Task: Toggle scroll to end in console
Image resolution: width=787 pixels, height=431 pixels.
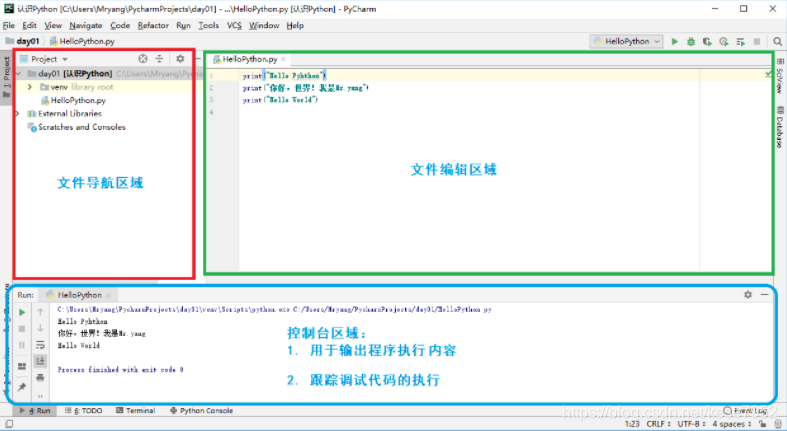Action: pyautogui.click(x=40, y=361)
